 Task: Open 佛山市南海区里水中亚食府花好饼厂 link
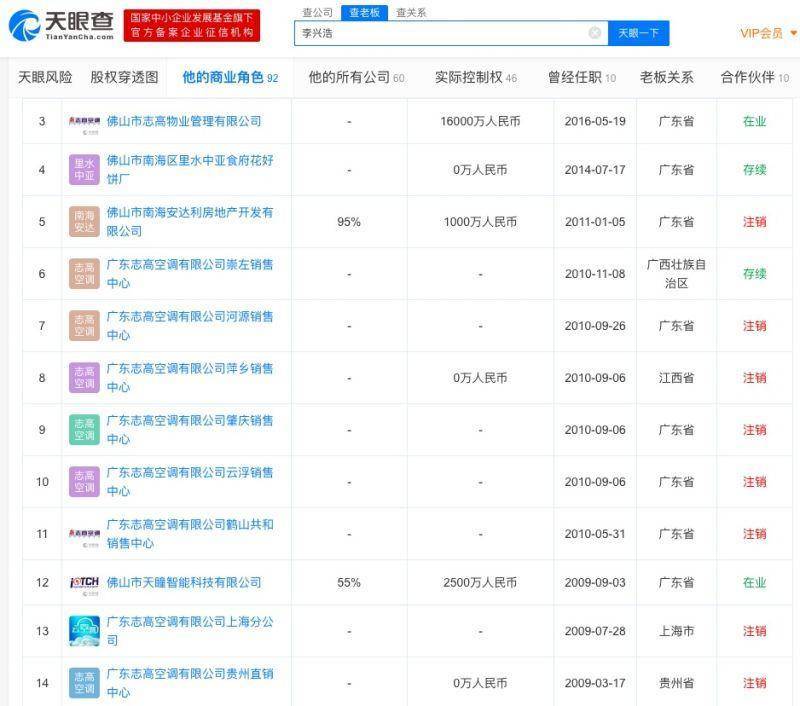click(190, 169)
